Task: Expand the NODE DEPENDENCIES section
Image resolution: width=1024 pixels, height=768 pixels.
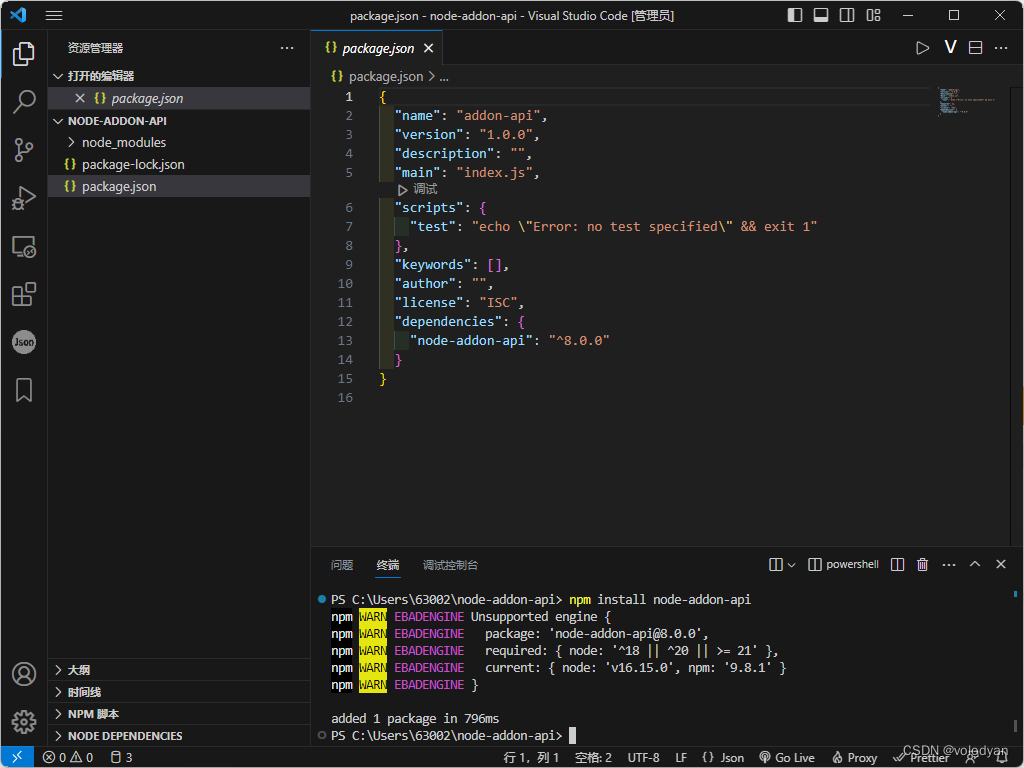Action: pos(179,735)
